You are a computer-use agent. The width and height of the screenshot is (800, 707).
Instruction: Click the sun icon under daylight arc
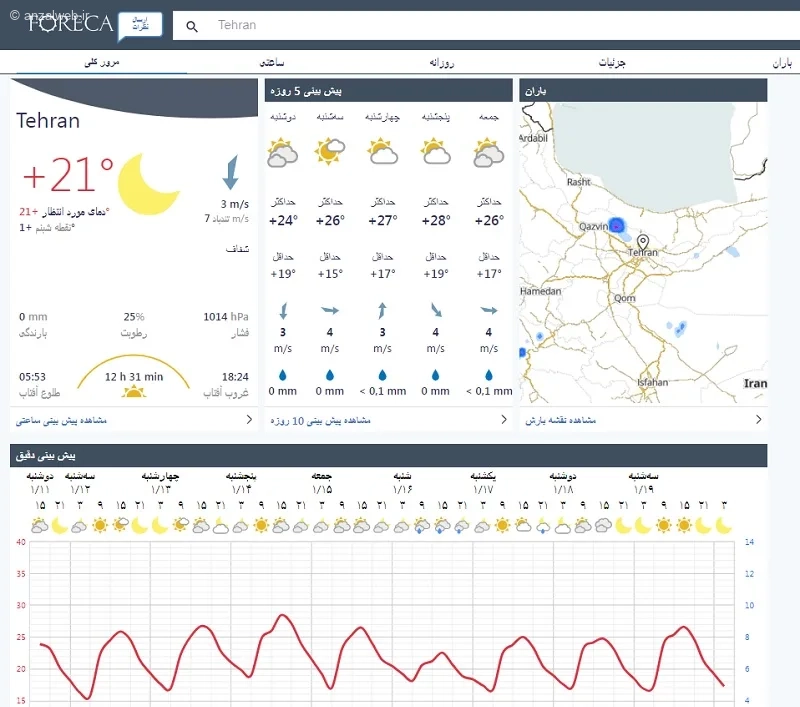[134, 392]
